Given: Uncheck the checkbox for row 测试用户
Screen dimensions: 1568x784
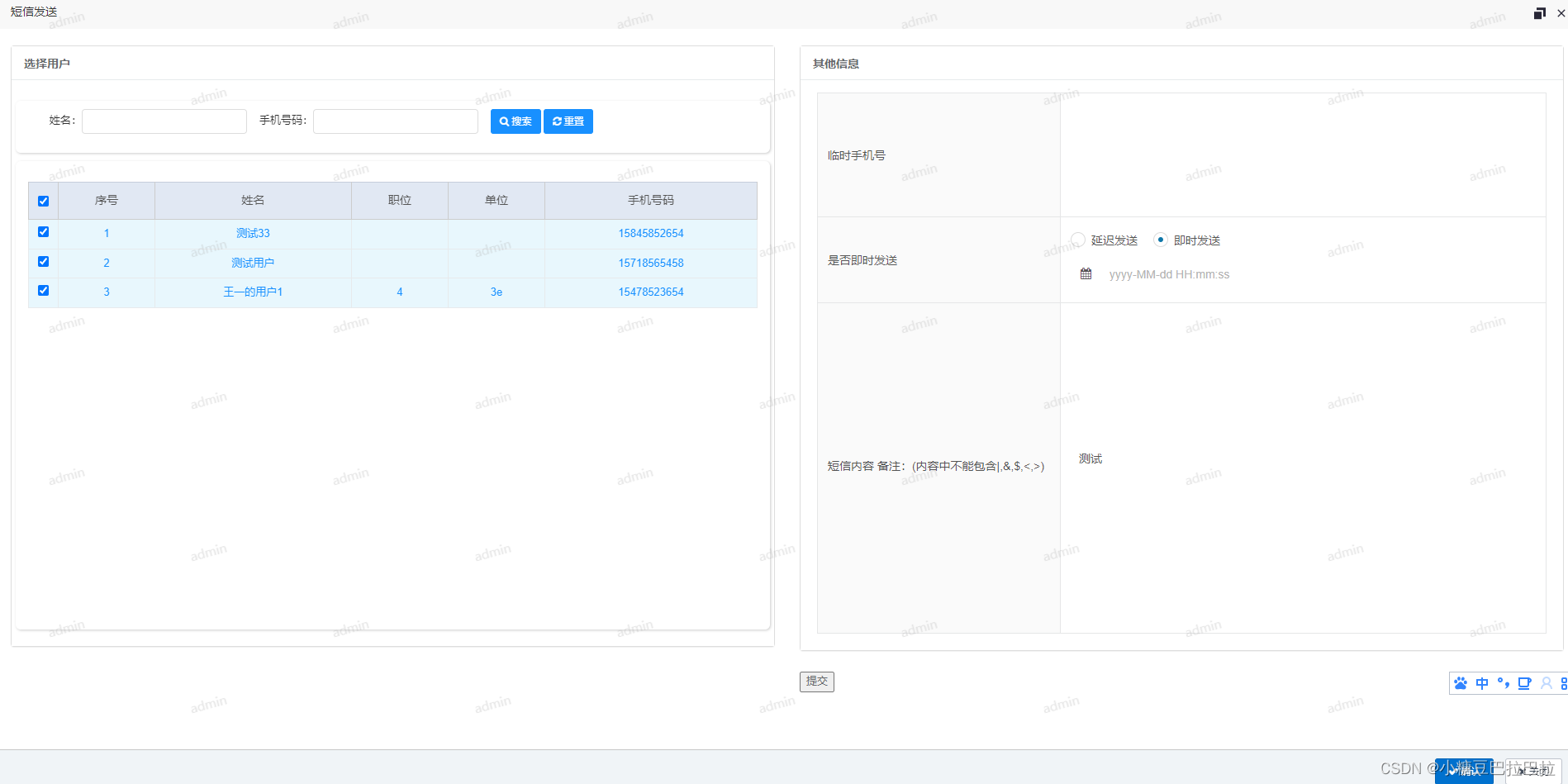Looking at the screenshot, I should coord(44,262).
